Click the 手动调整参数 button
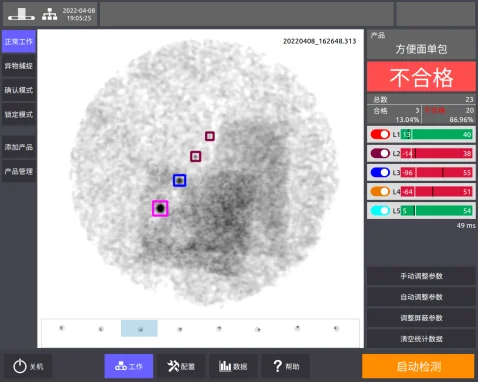This screenshot has height=382, width=479. coord(421,276)
